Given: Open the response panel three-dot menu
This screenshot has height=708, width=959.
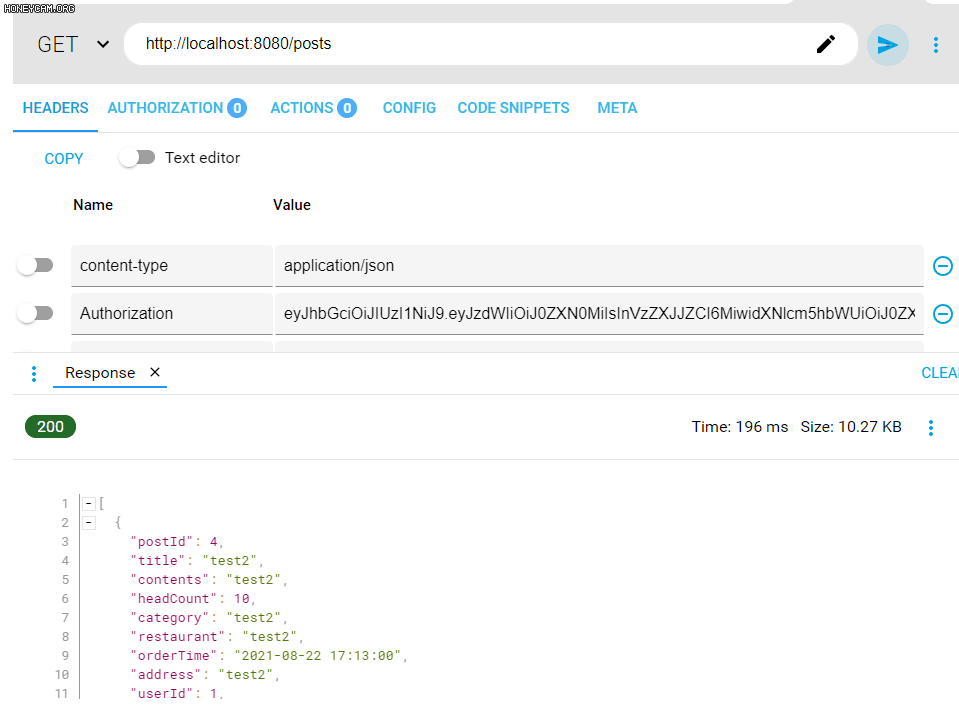Looking at the screenshot, I should coord(34,374).
